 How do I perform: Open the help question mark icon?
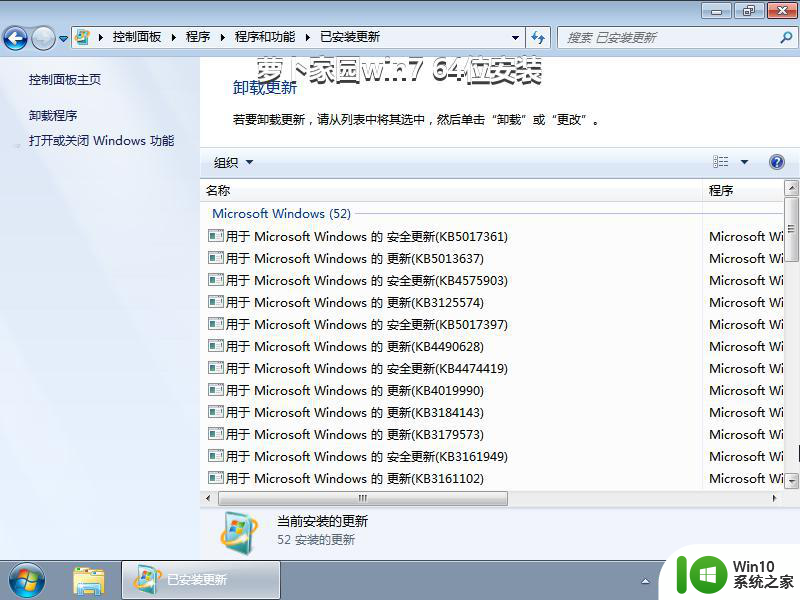click(776, 162)
